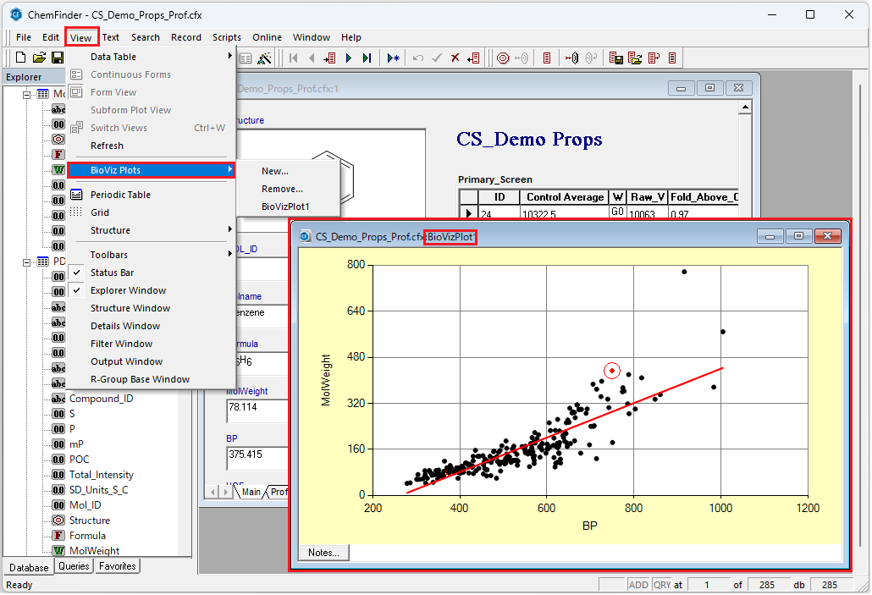Select BioVizPlot1 in the submenu
This screenshot has width=872, height=595.
tap(286, 206)
